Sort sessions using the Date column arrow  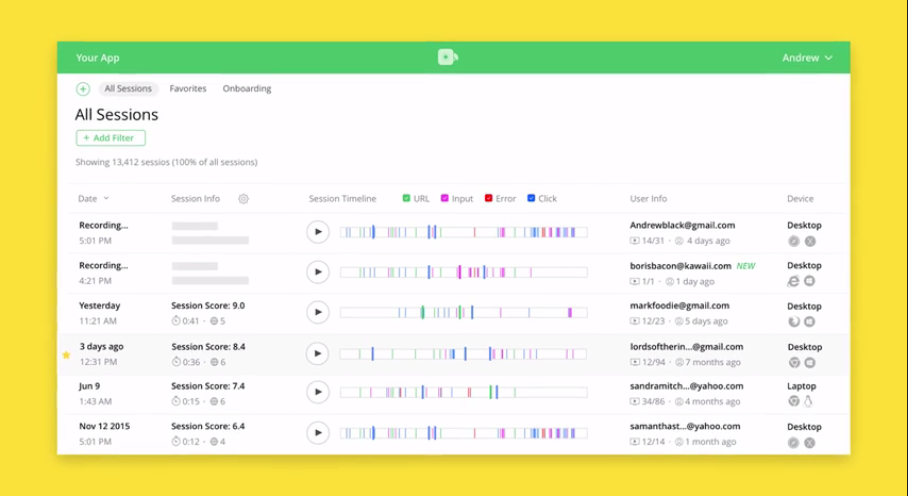click(106, 199)
